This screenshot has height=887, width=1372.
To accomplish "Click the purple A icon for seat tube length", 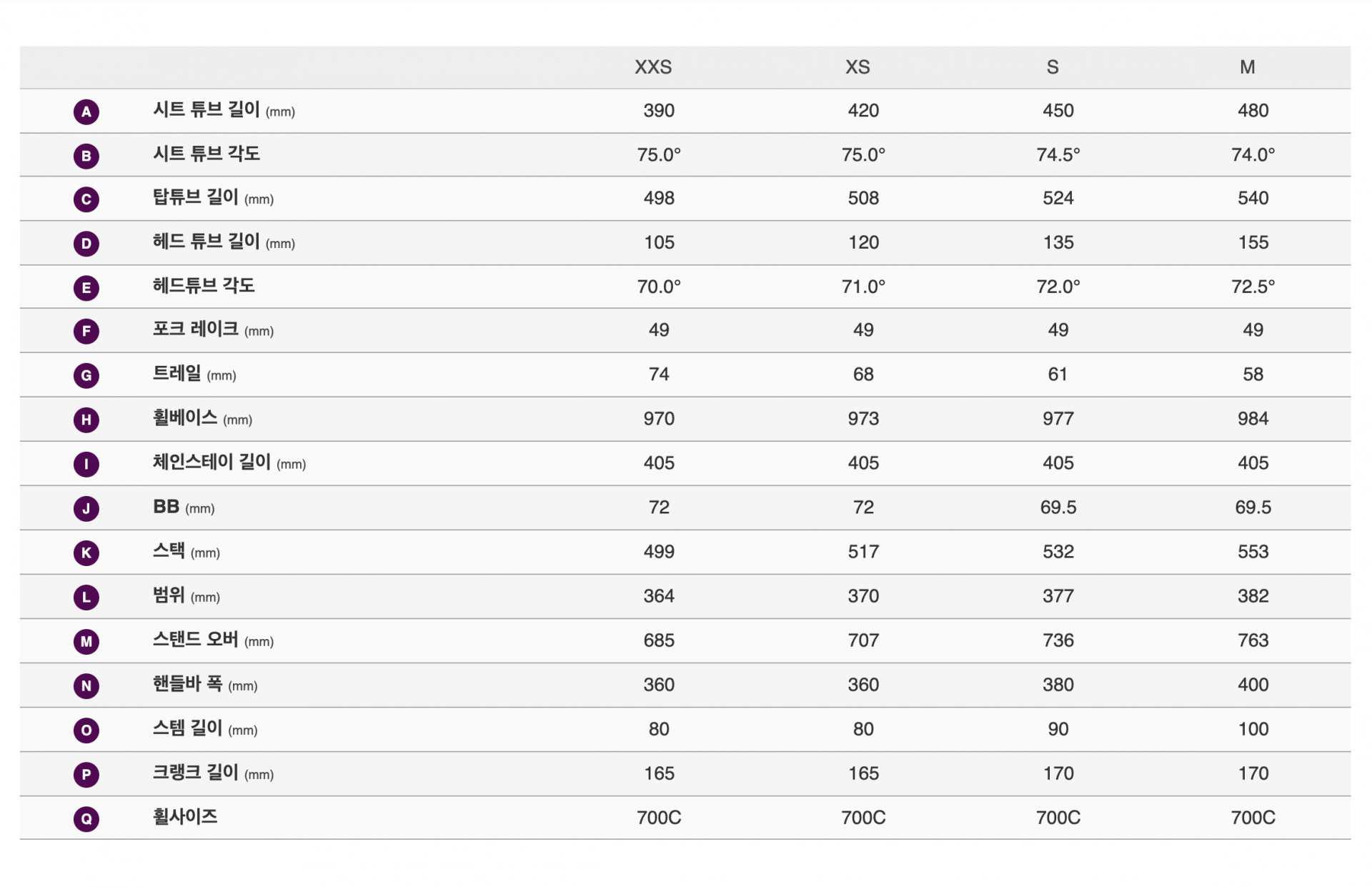I will tap(86, 112).
